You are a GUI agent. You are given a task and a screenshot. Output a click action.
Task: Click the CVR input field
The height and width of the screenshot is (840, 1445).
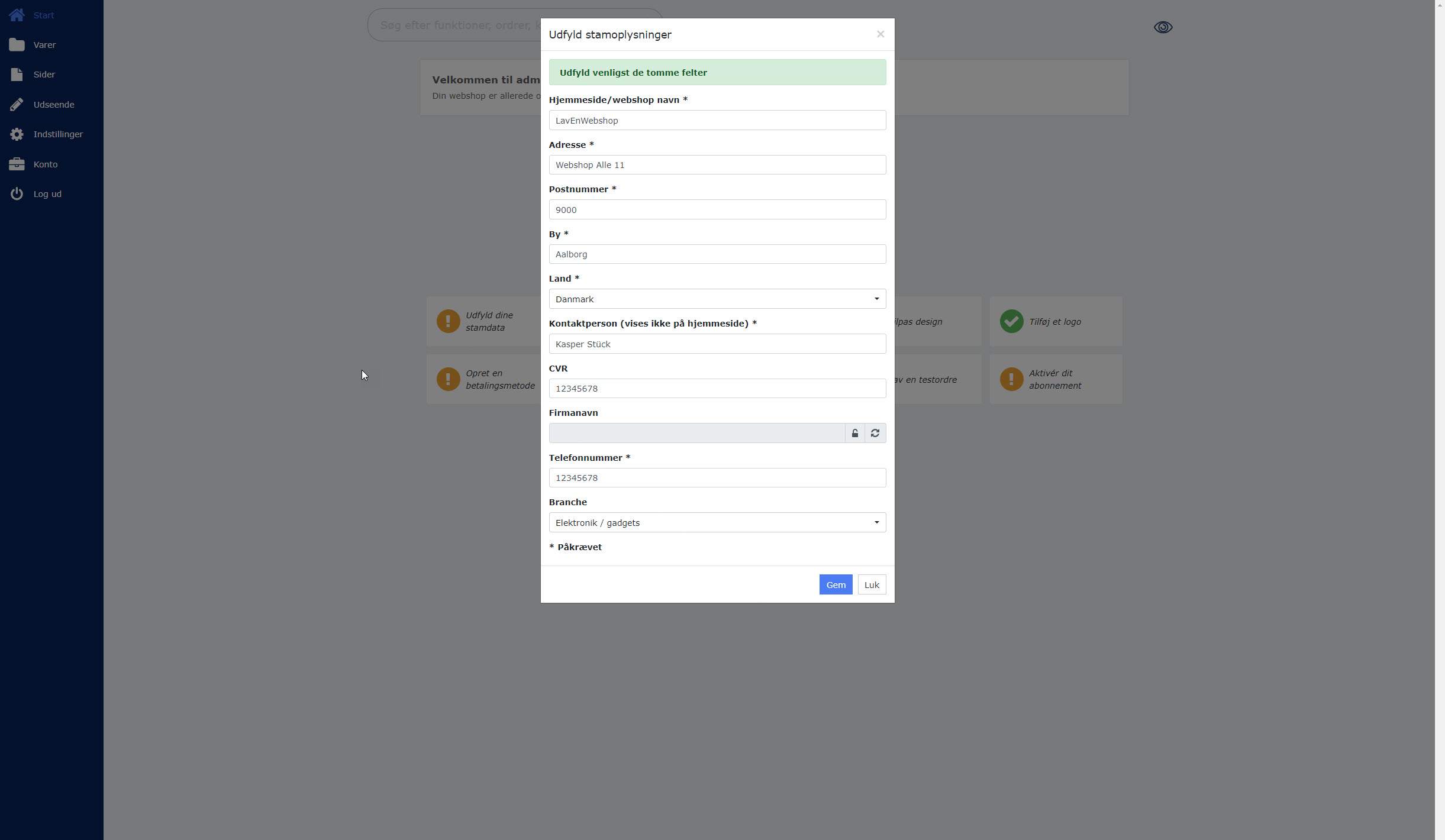717,389
